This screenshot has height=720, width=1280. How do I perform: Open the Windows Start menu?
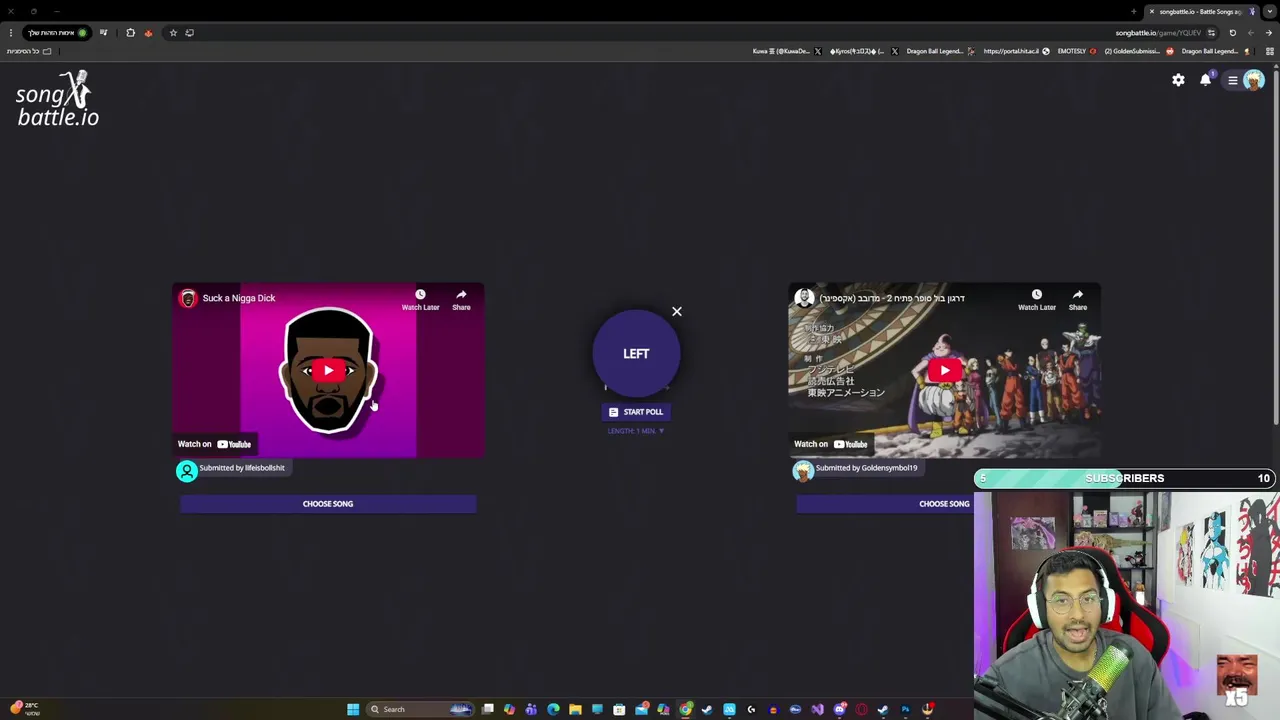coord(353,710)
